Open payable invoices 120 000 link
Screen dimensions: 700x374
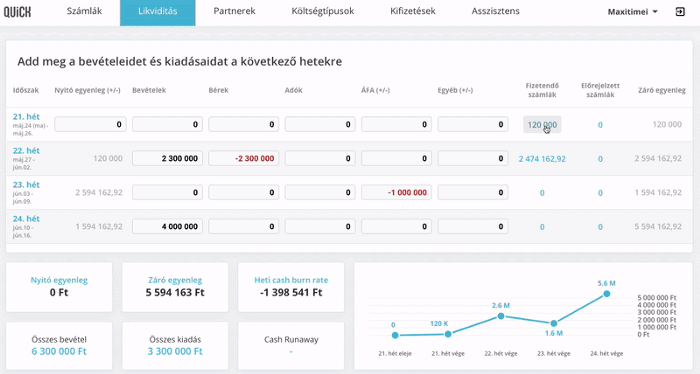tap(542, 125)
